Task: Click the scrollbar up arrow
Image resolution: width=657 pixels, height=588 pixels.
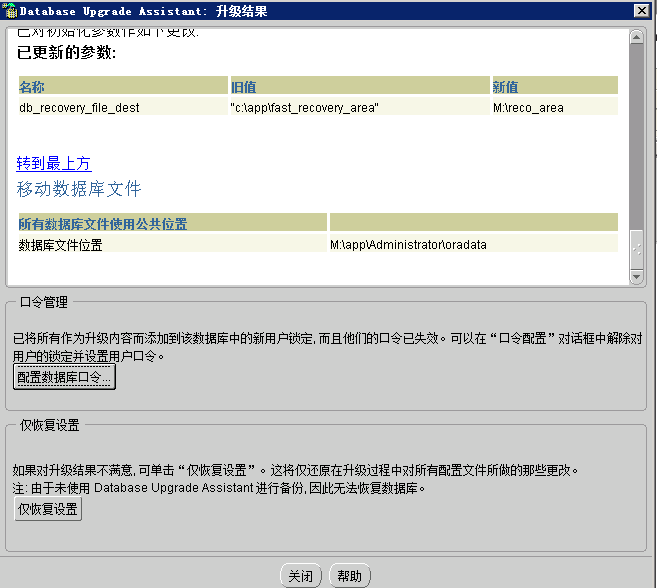Action: (636, 37)
